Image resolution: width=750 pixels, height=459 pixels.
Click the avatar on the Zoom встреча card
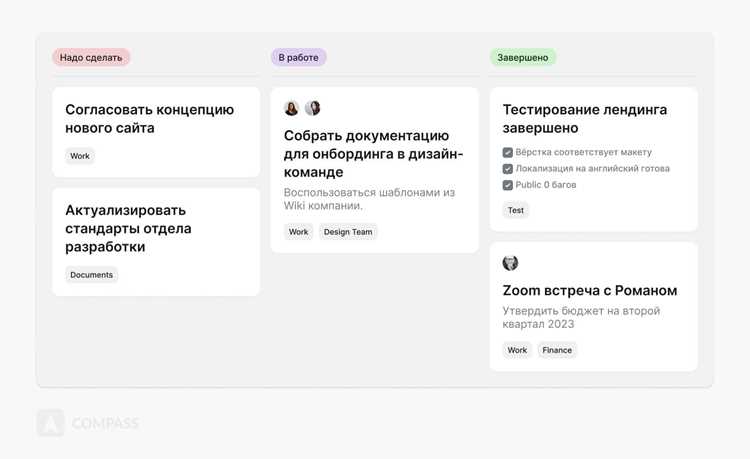pyautogui.click(x=510, y=263)
